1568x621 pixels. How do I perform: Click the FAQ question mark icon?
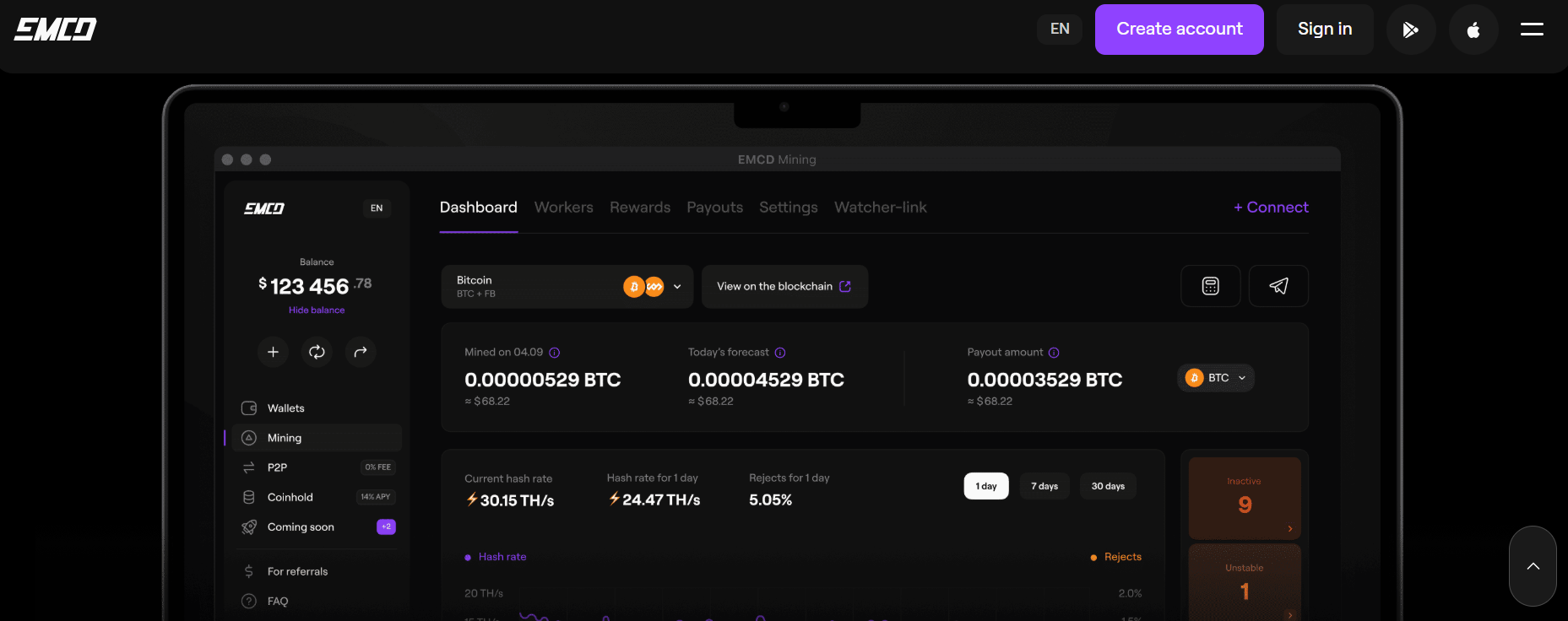(249, 601)
